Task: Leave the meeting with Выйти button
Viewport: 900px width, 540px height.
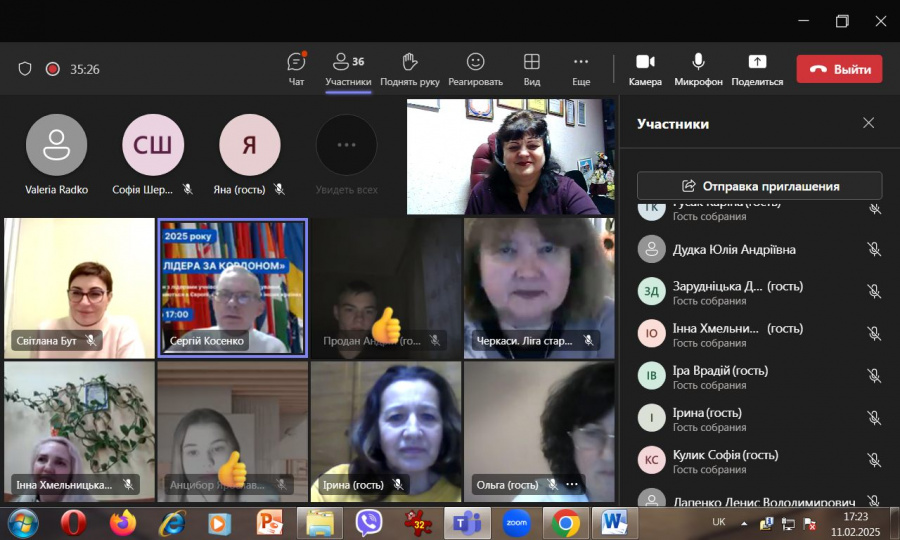Action: [x=839, y=69]
